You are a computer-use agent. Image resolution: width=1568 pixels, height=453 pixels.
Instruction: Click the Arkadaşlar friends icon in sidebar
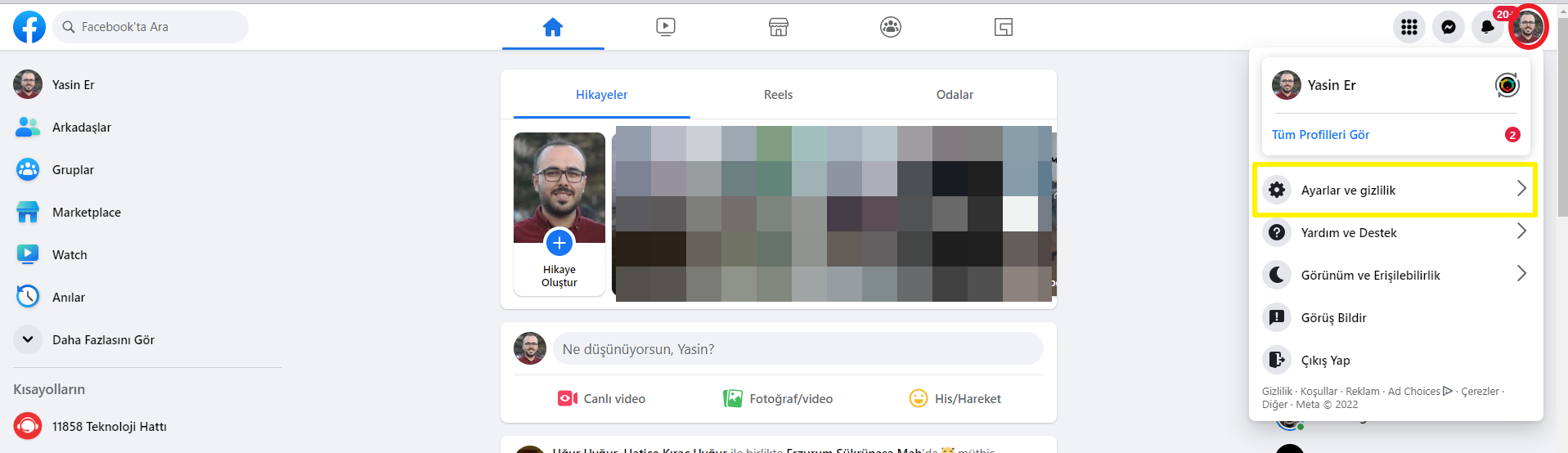coord(28,127)
